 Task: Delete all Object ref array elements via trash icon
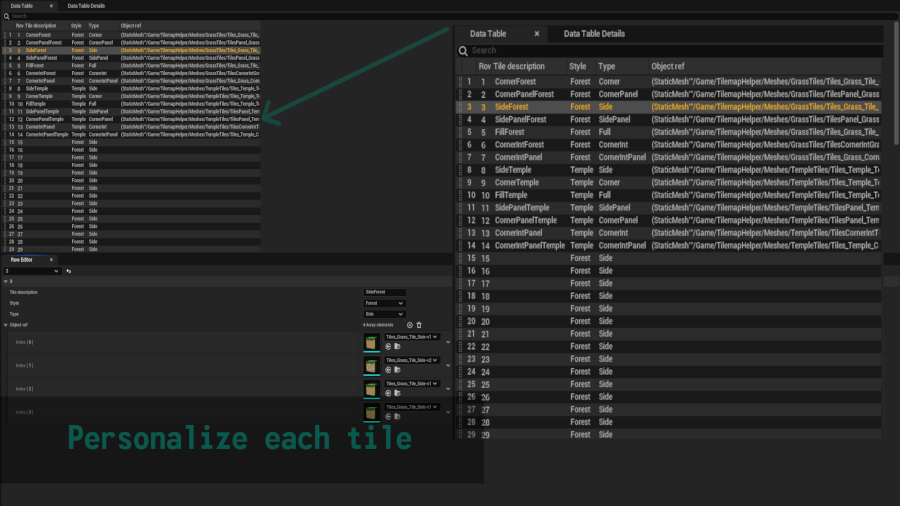(419, 325)
